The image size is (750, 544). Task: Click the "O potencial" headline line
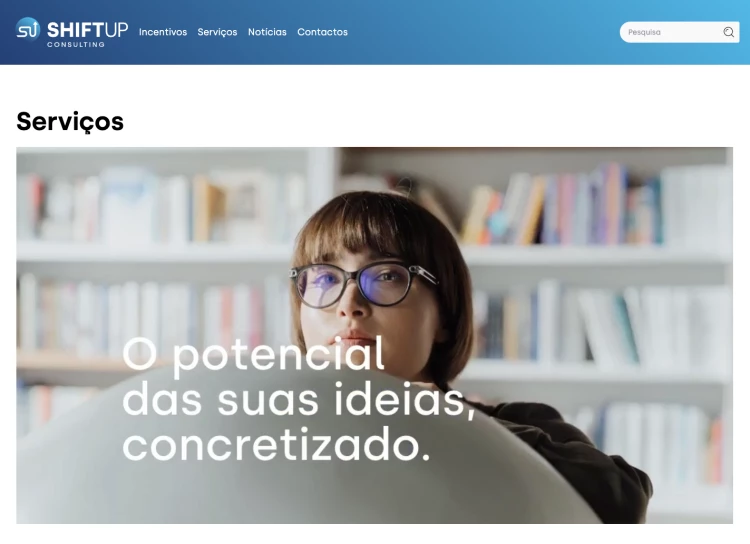[254, 355]
